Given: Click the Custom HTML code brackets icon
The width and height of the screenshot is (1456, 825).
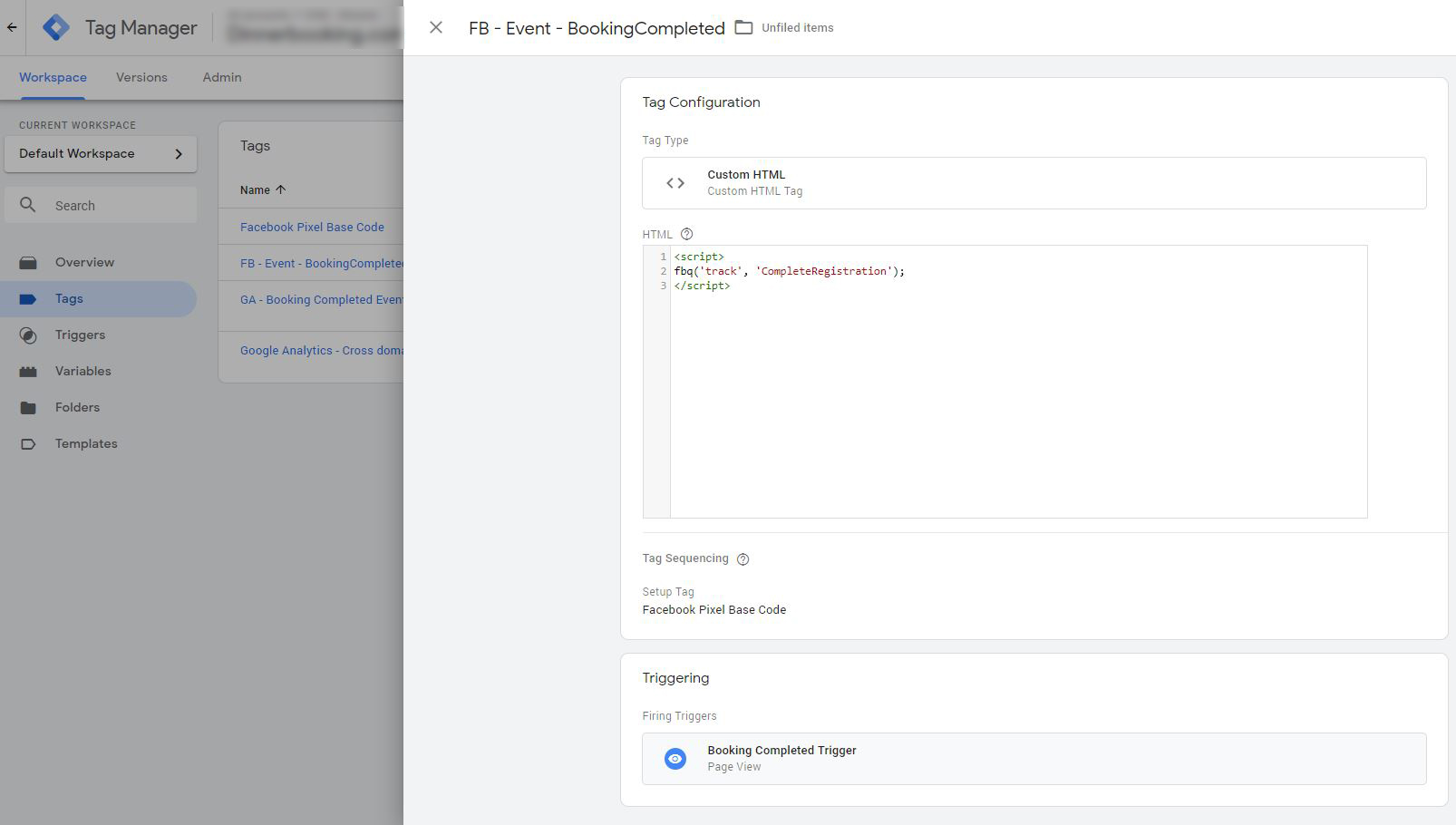Looking at the screenshot, I should [675, 183].
